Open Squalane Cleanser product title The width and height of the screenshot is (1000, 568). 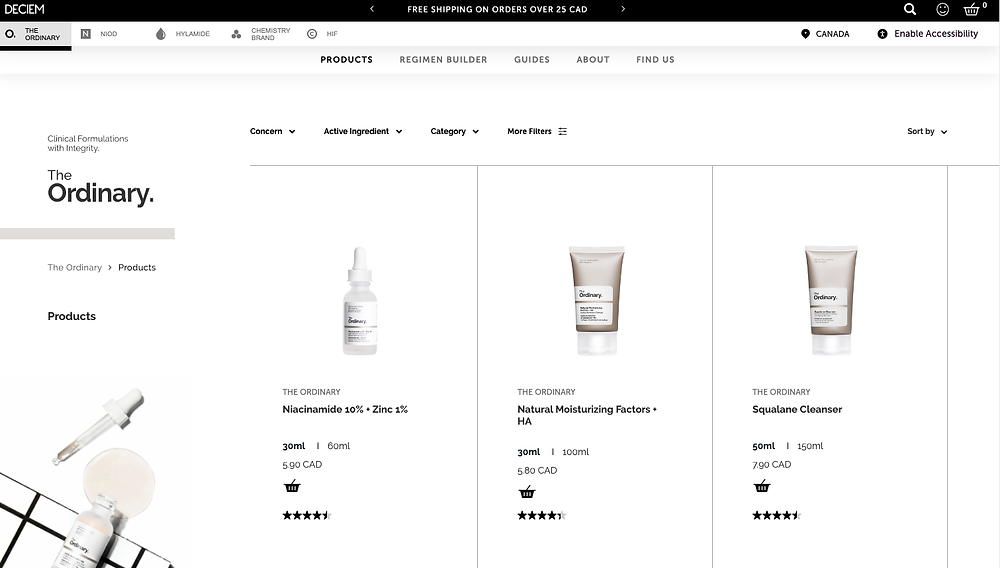797,409
